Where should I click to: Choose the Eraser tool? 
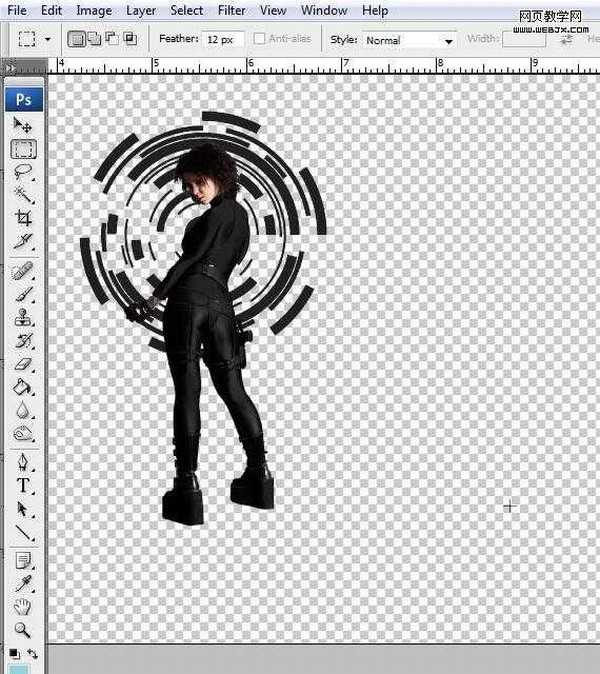pos(22,364)
